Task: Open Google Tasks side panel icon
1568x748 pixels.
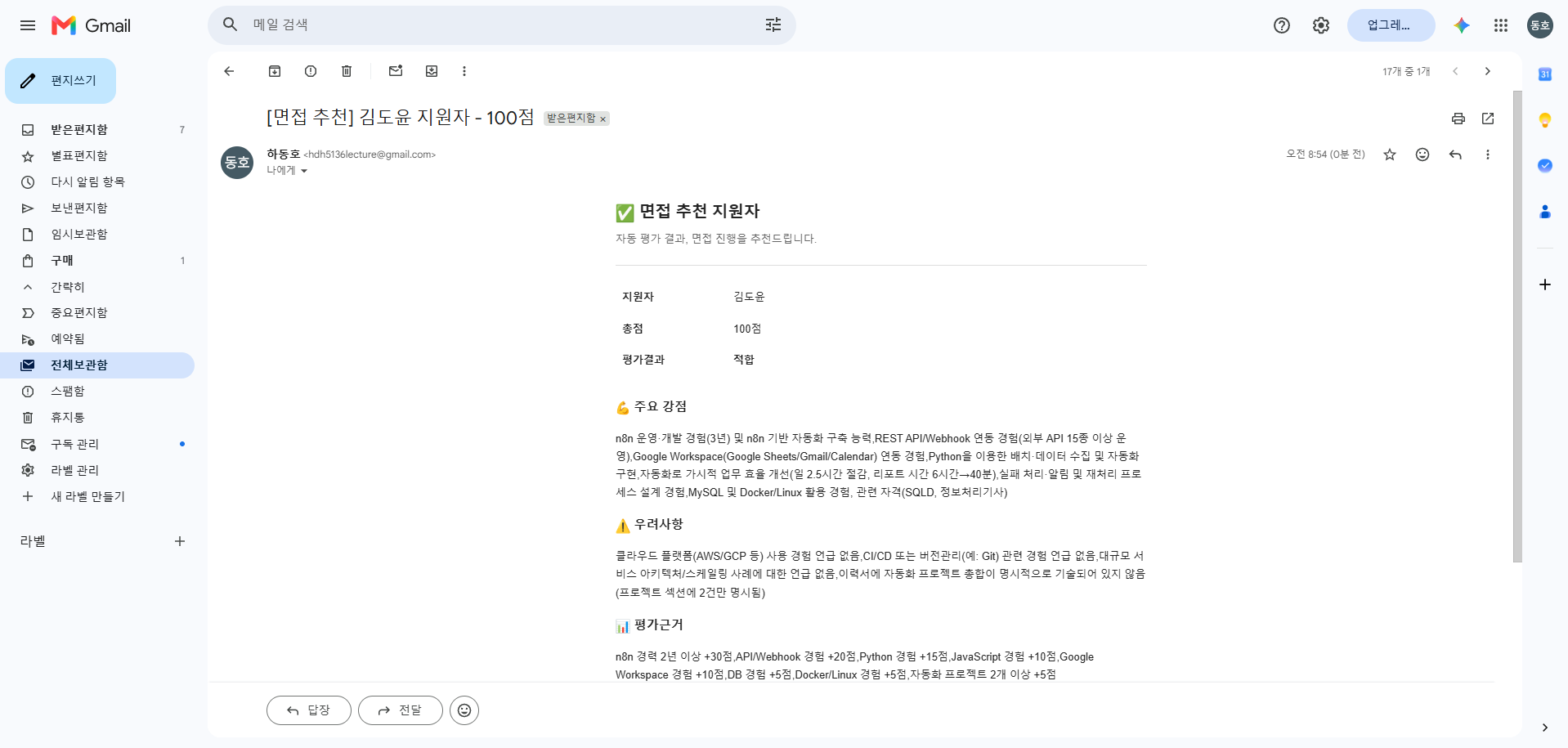Action: tap(1545, 165)
